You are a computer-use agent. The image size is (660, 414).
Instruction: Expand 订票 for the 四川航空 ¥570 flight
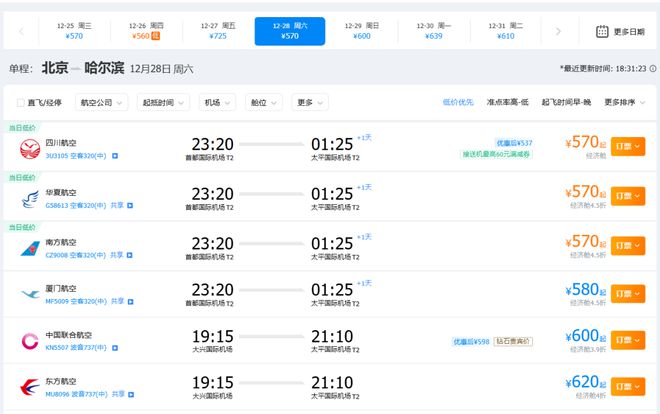click(628, 146)
